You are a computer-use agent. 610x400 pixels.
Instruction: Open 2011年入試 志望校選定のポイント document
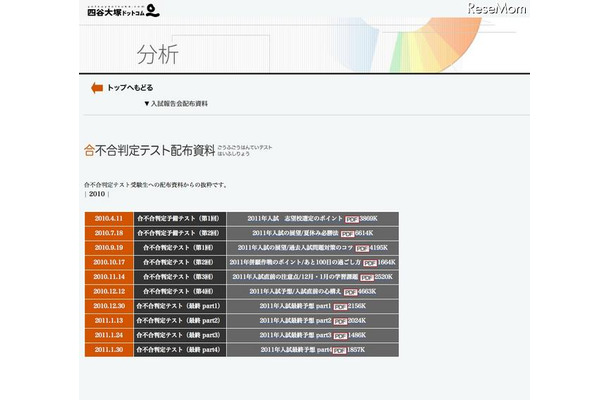pyautogui.click(x=295, y=219)
